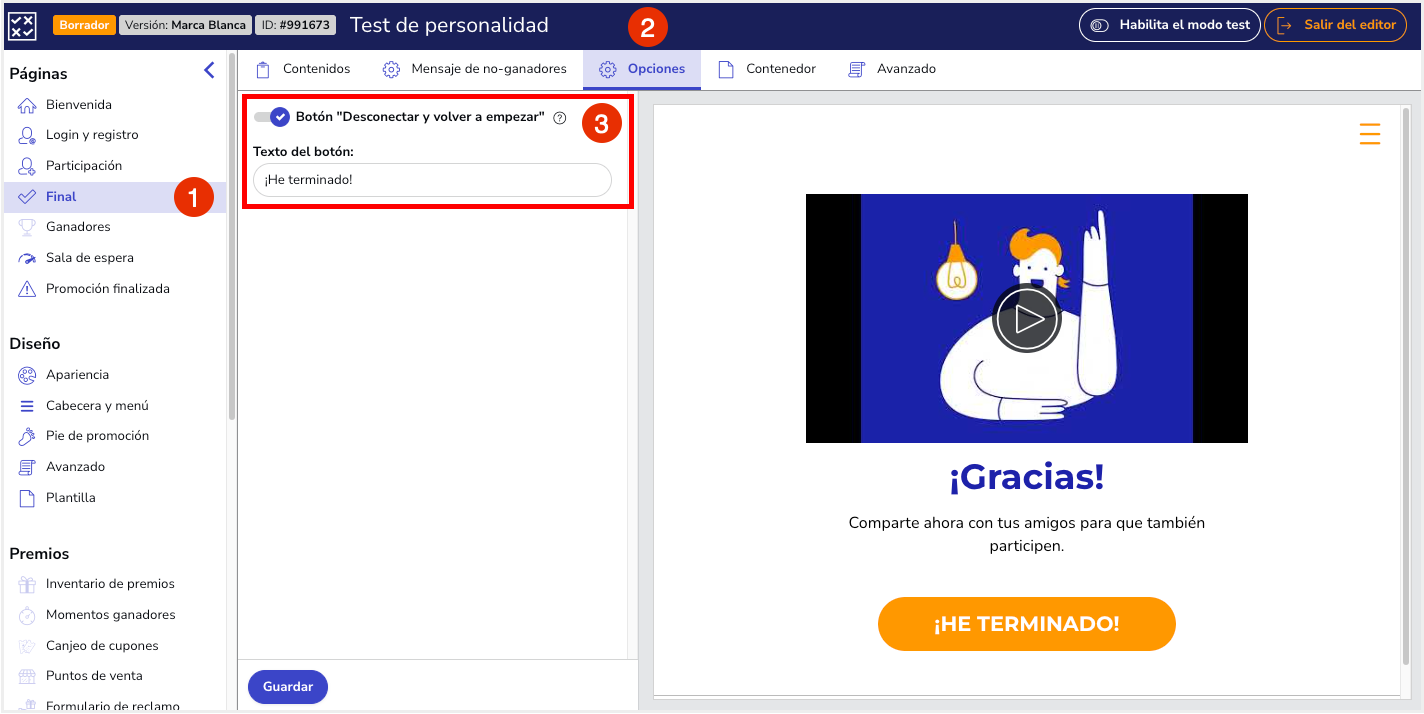Open the Avanzado tab in the editor
The height and width of the screenshot is (714, 1424).
(x=892, y=70)
